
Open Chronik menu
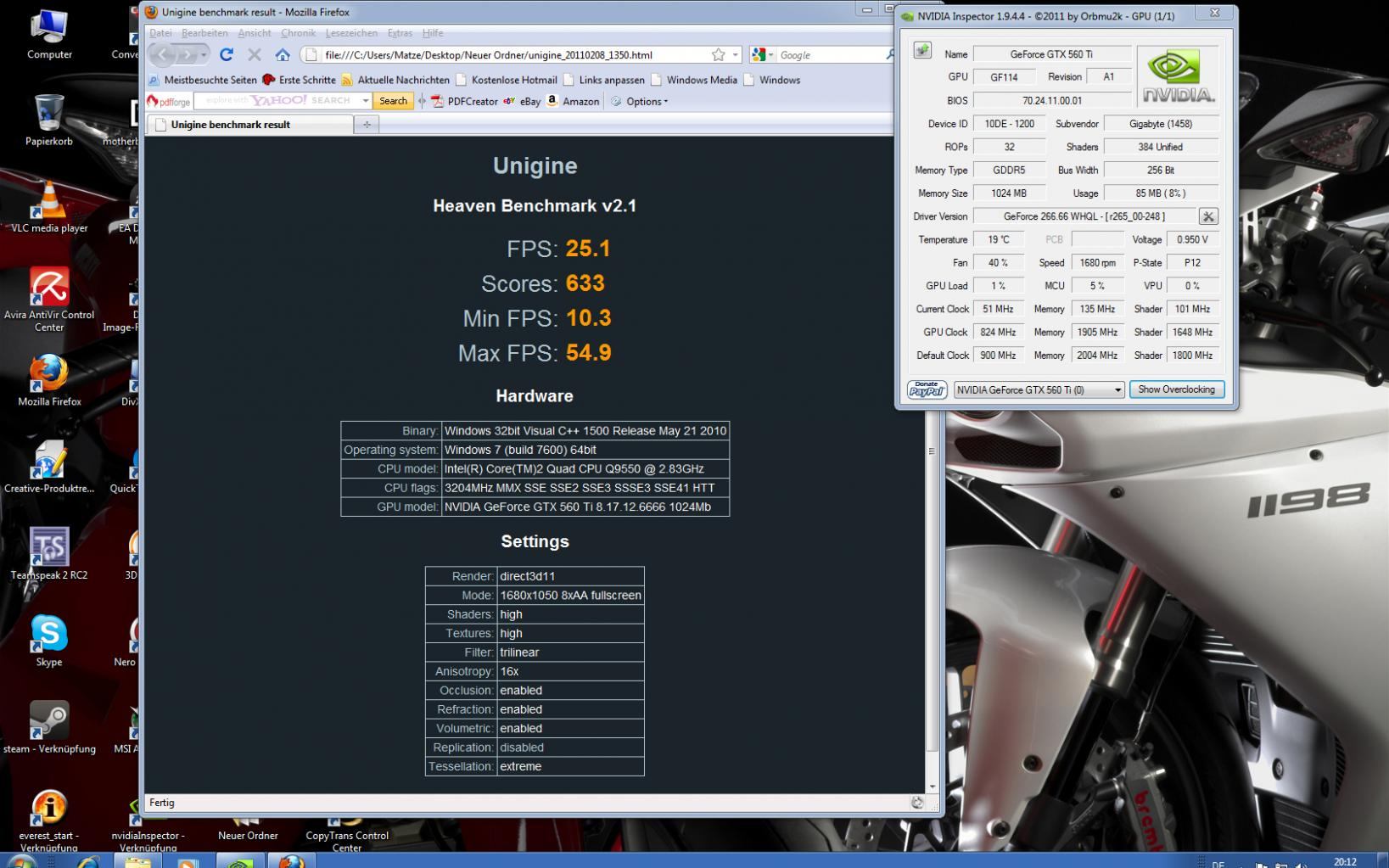click(298, 33)
